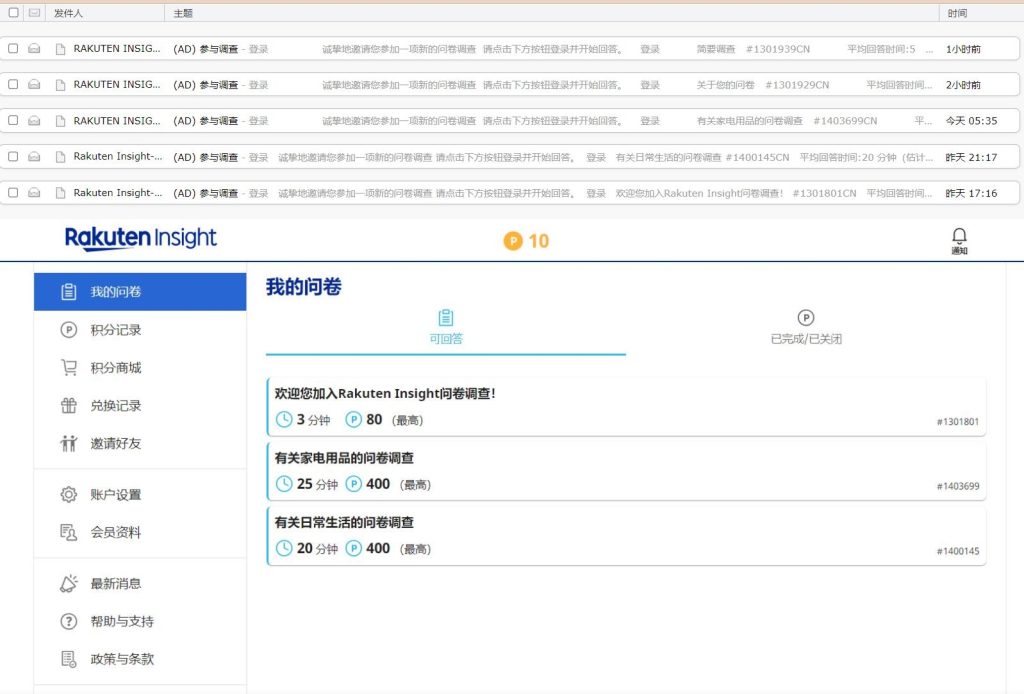
Task: Click envelope icon of the 昨天 21:17 email
Action: click(35, 157)
